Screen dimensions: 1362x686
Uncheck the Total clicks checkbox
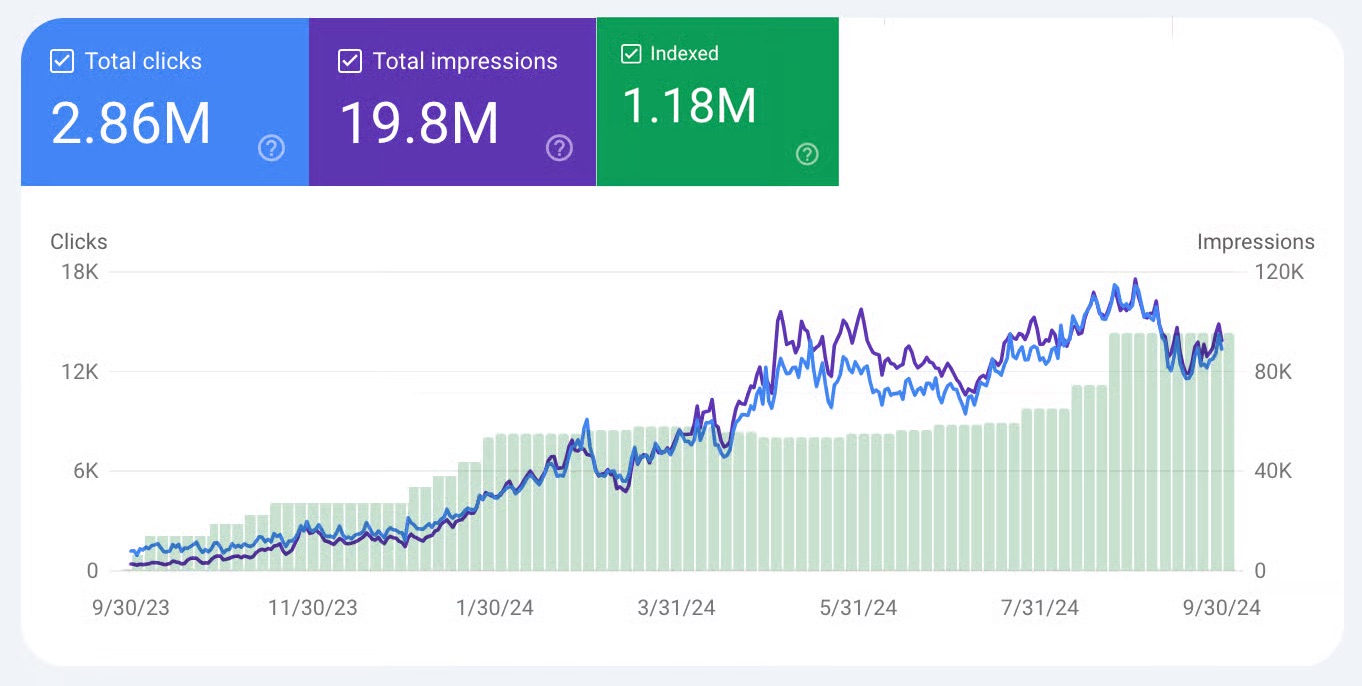pos(62,61)
